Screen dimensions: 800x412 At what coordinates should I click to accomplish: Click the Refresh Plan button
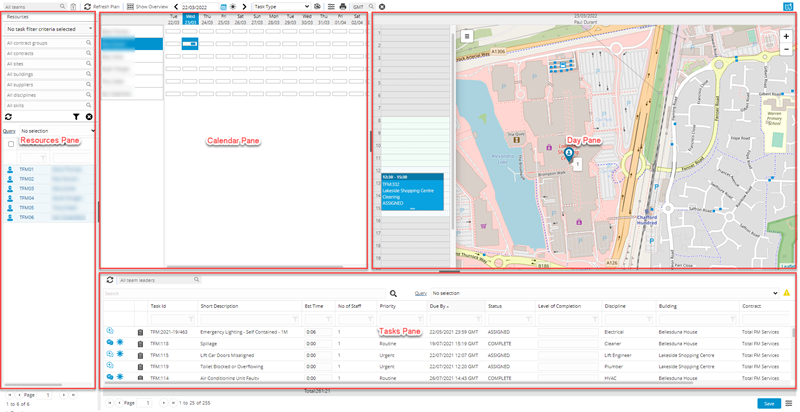(101, 6)
